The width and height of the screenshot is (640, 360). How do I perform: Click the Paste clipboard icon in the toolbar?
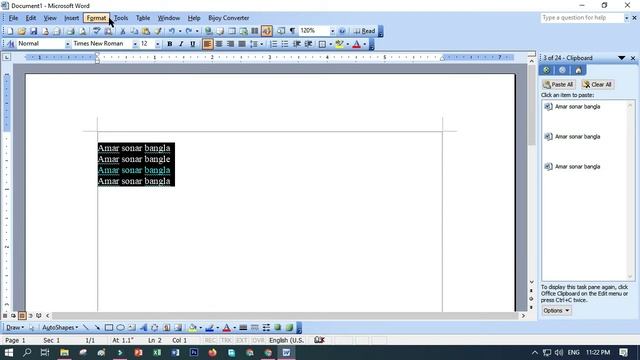pos(146,31)
